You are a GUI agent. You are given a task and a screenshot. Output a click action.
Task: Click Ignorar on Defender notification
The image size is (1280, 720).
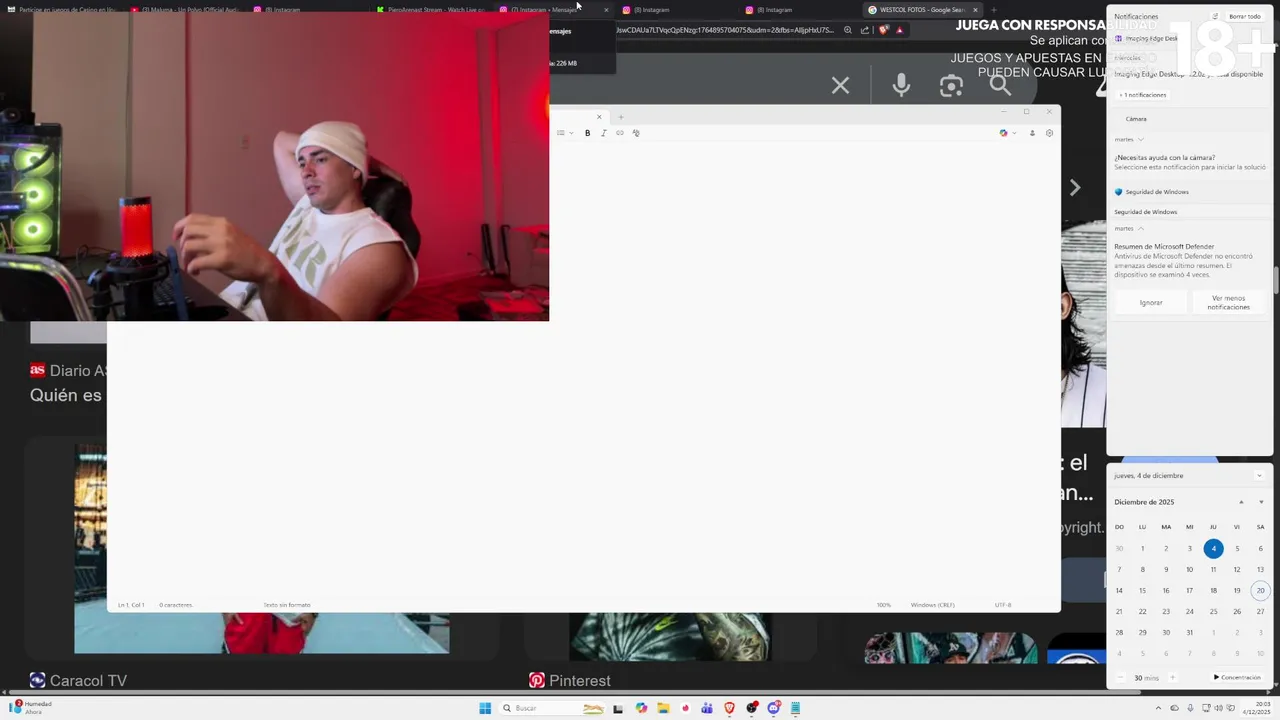click(1151, 303)
